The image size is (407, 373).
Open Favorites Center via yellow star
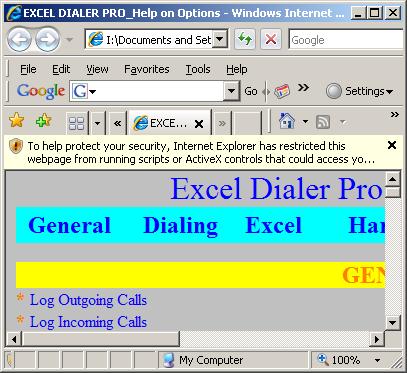(16, 120)
